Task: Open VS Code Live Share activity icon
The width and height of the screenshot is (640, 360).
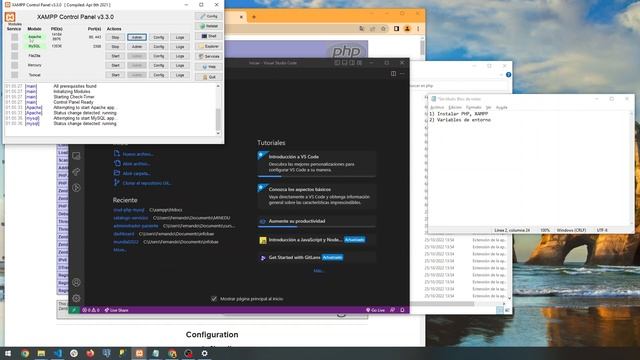Action: [76, 172]
